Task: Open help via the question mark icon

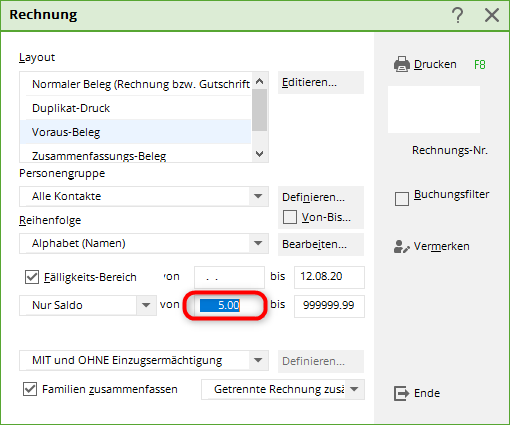Action: pos(458,15)
